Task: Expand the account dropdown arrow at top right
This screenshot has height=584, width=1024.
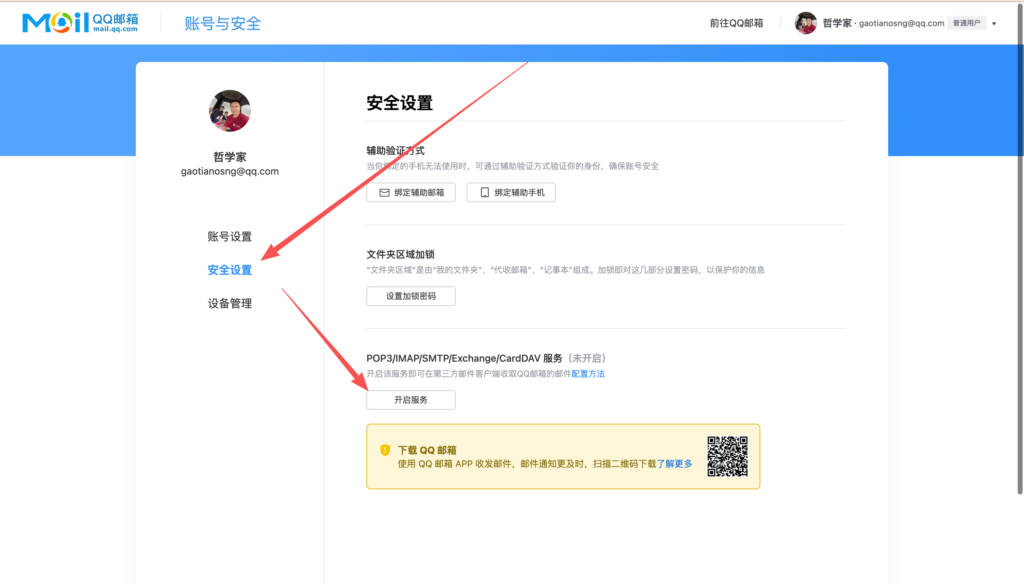Action: (994, 24)
